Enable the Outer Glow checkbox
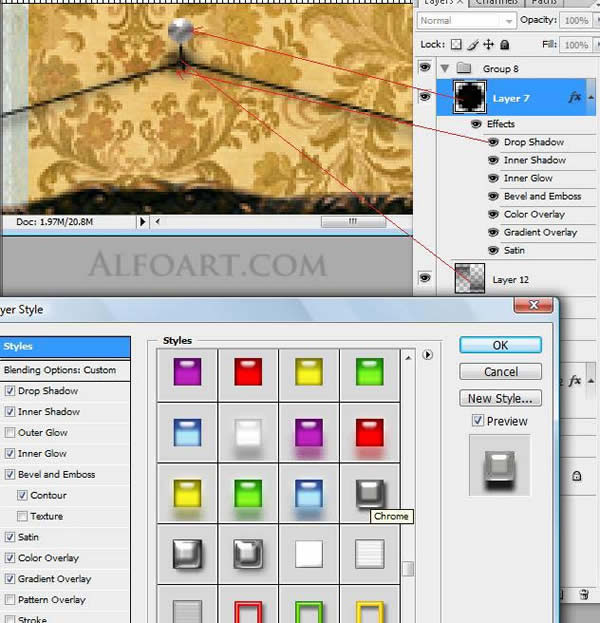Viewport: 600px width, 623px height. [10, 433]
